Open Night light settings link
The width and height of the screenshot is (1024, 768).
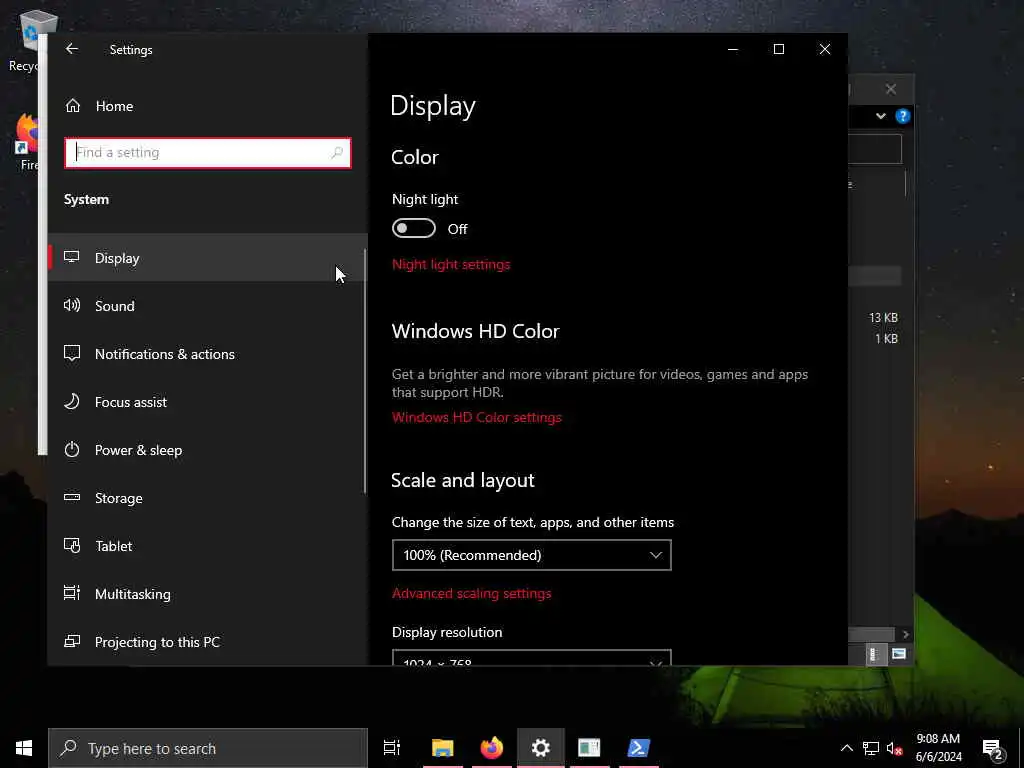click(x=451, y=264)
